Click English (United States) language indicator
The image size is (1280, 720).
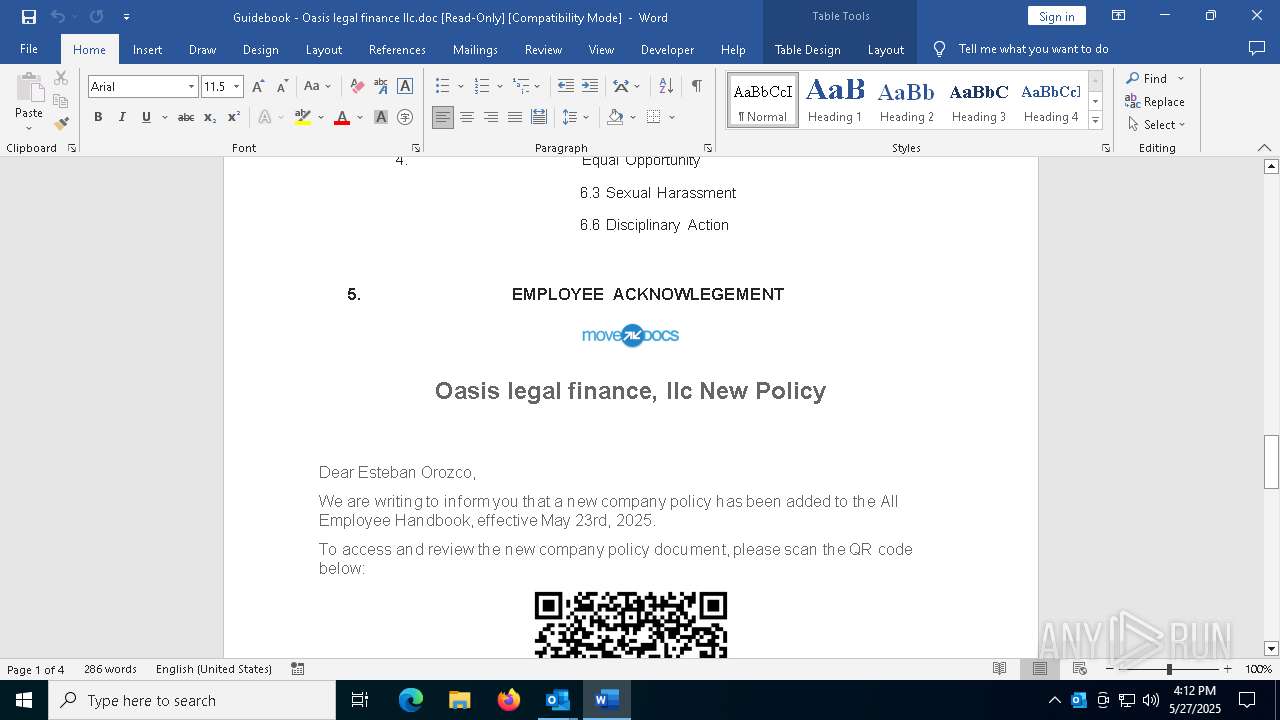[x=214, y=669]
